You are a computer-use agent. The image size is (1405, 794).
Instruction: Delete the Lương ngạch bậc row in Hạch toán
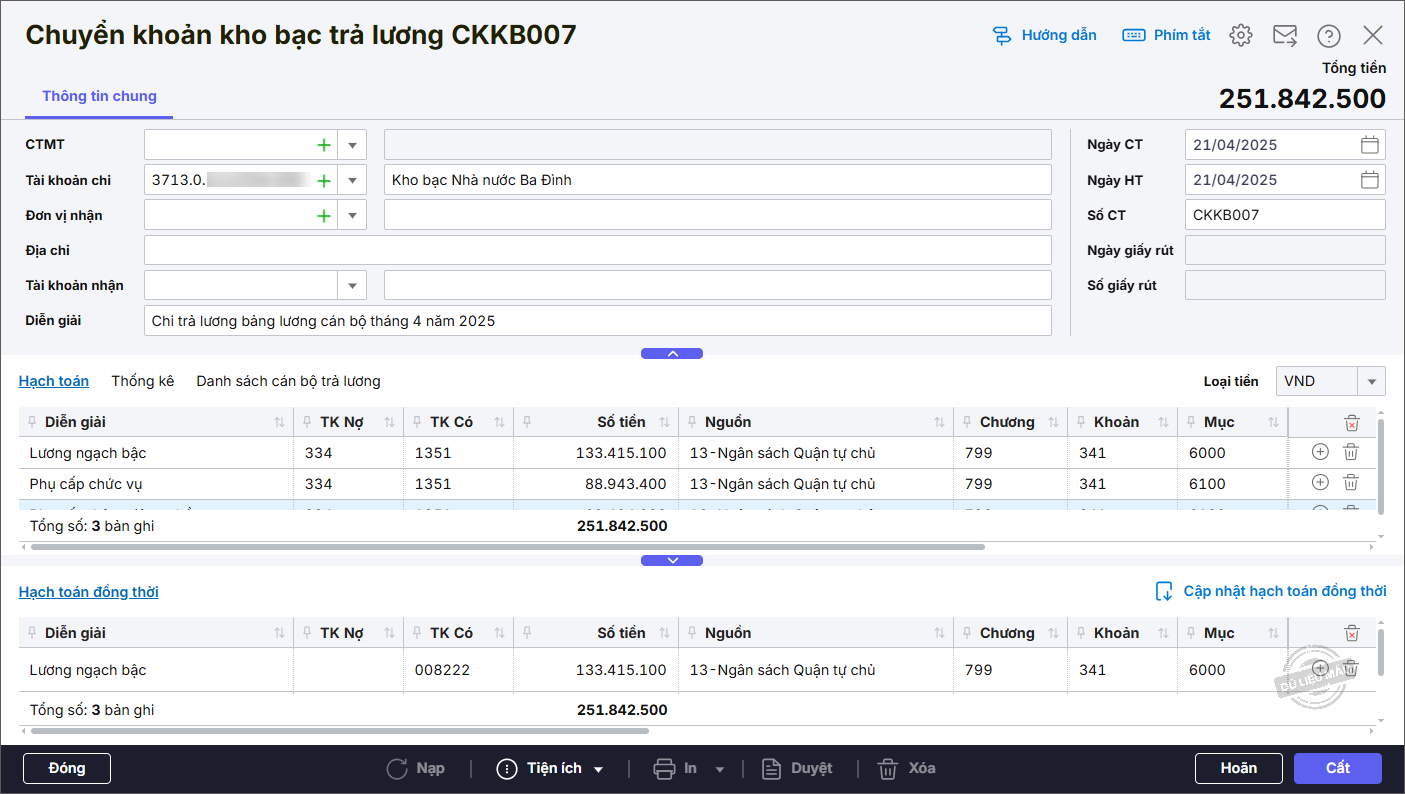(x=1350, y=453)
